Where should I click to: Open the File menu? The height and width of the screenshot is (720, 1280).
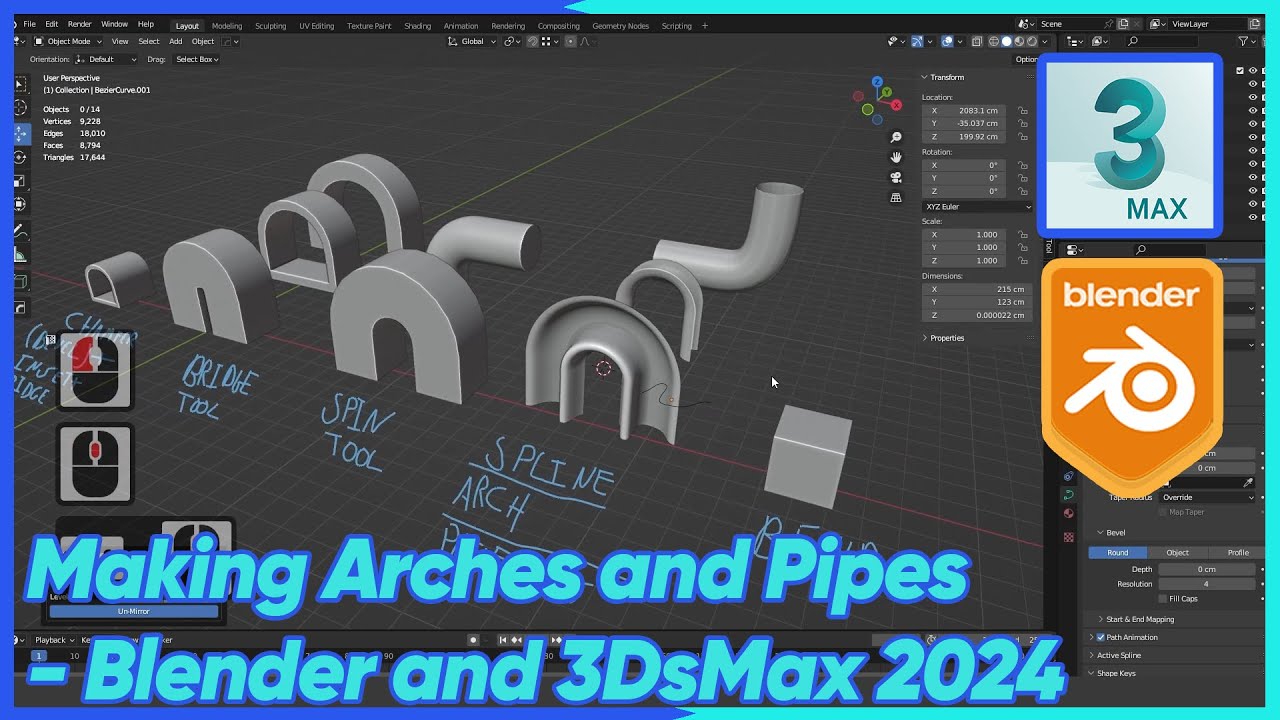29,24
